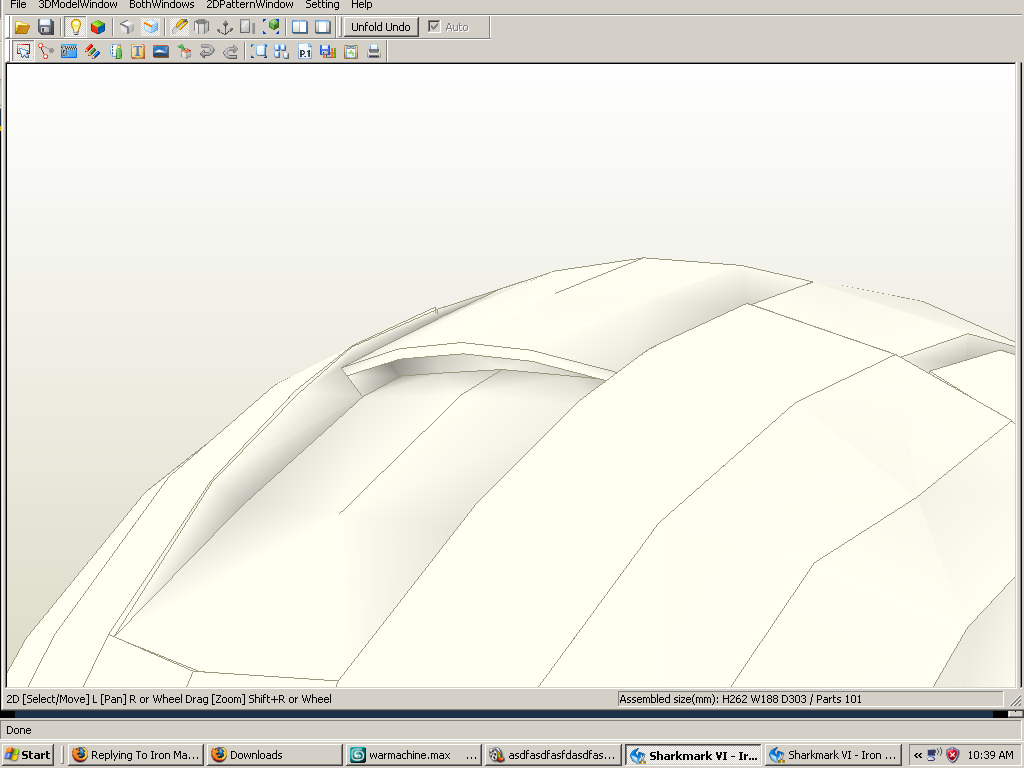
Task: Select the Select/Move arrow tool
Action: pyautogui.click(x=24, y=52)
